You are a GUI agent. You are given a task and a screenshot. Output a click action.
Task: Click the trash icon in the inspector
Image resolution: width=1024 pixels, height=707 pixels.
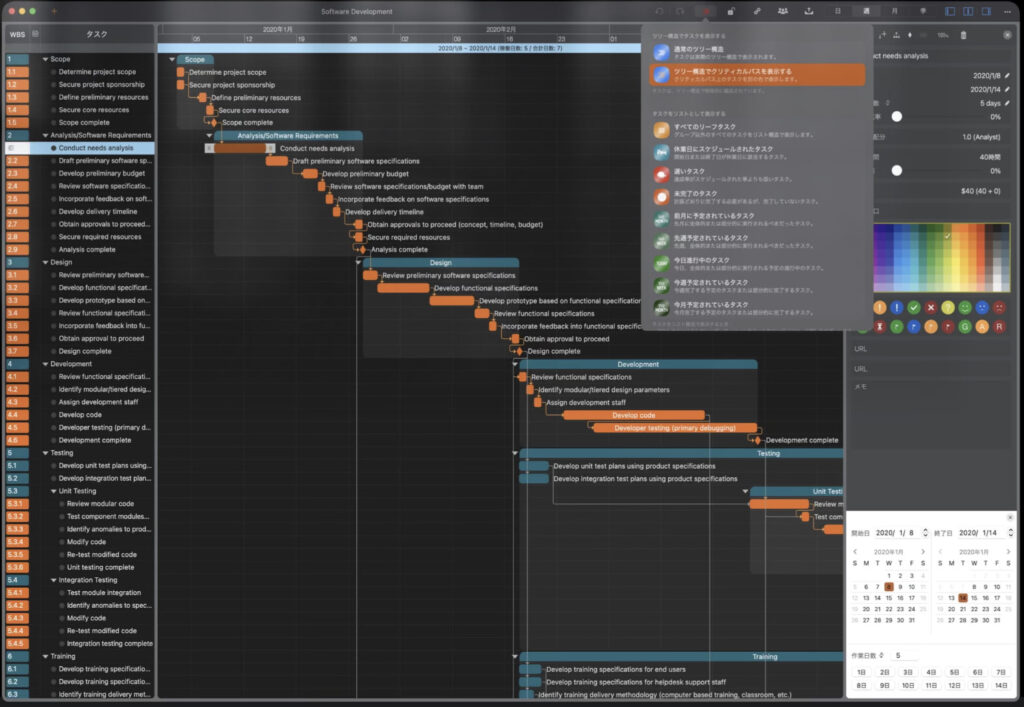click(x=963, y=35)
